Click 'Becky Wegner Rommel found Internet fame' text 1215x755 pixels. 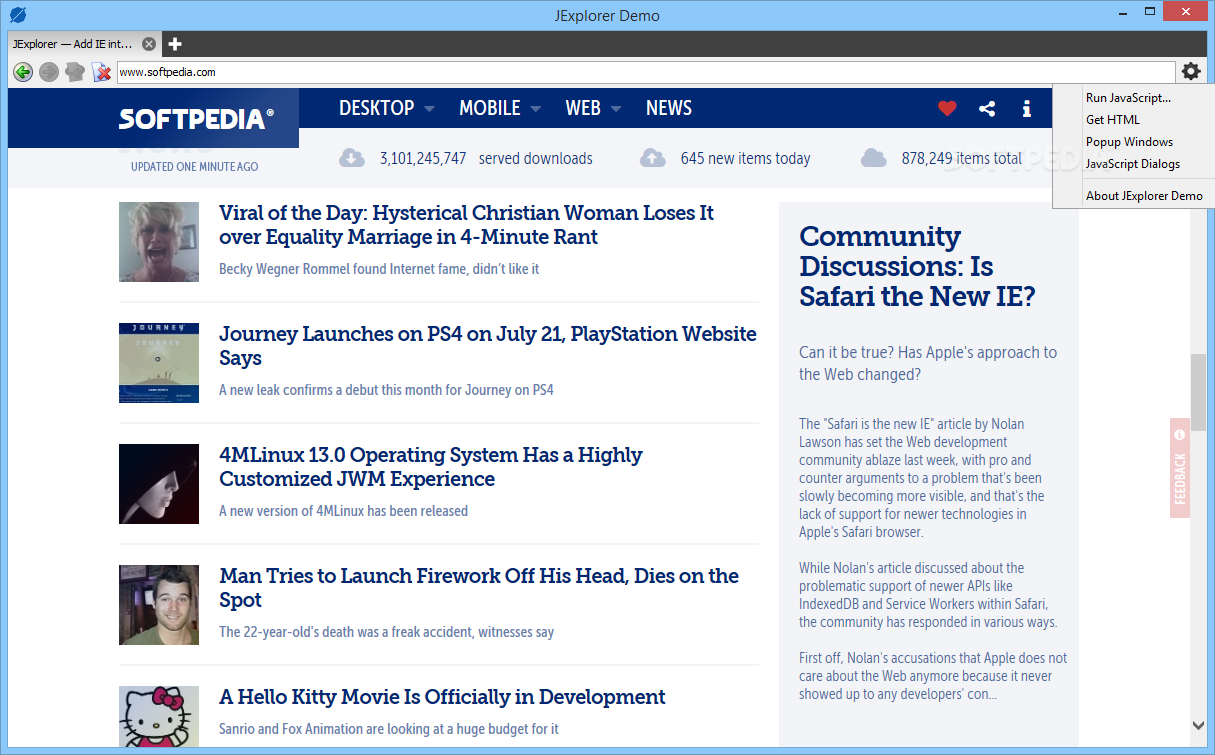(379, 269)
